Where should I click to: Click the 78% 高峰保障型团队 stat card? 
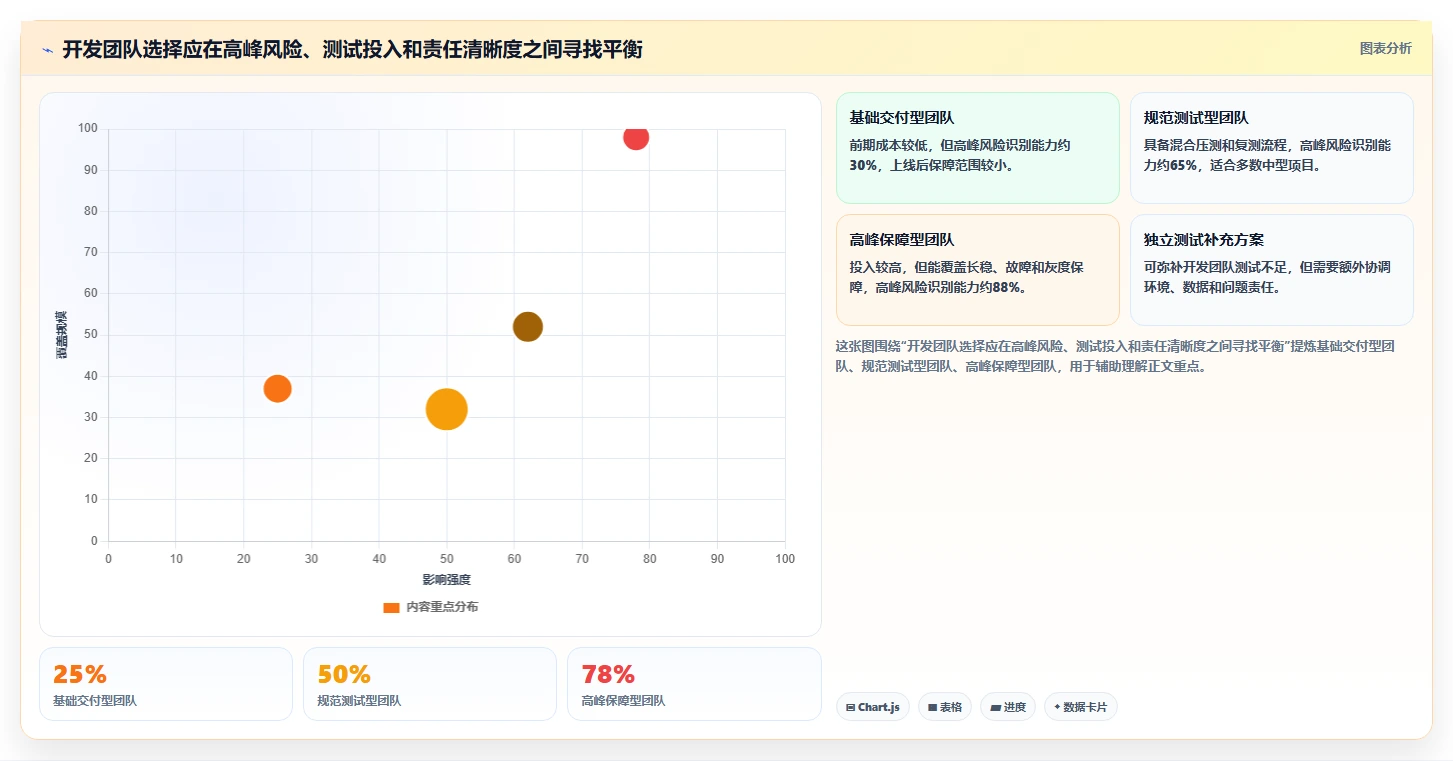(694, 684)
